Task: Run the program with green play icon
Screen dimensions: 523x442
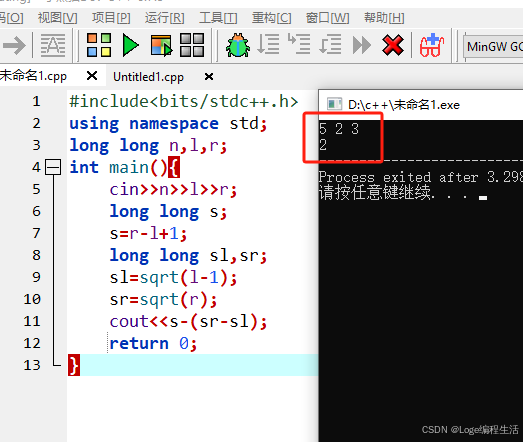Action: click(x=130, y=45)
